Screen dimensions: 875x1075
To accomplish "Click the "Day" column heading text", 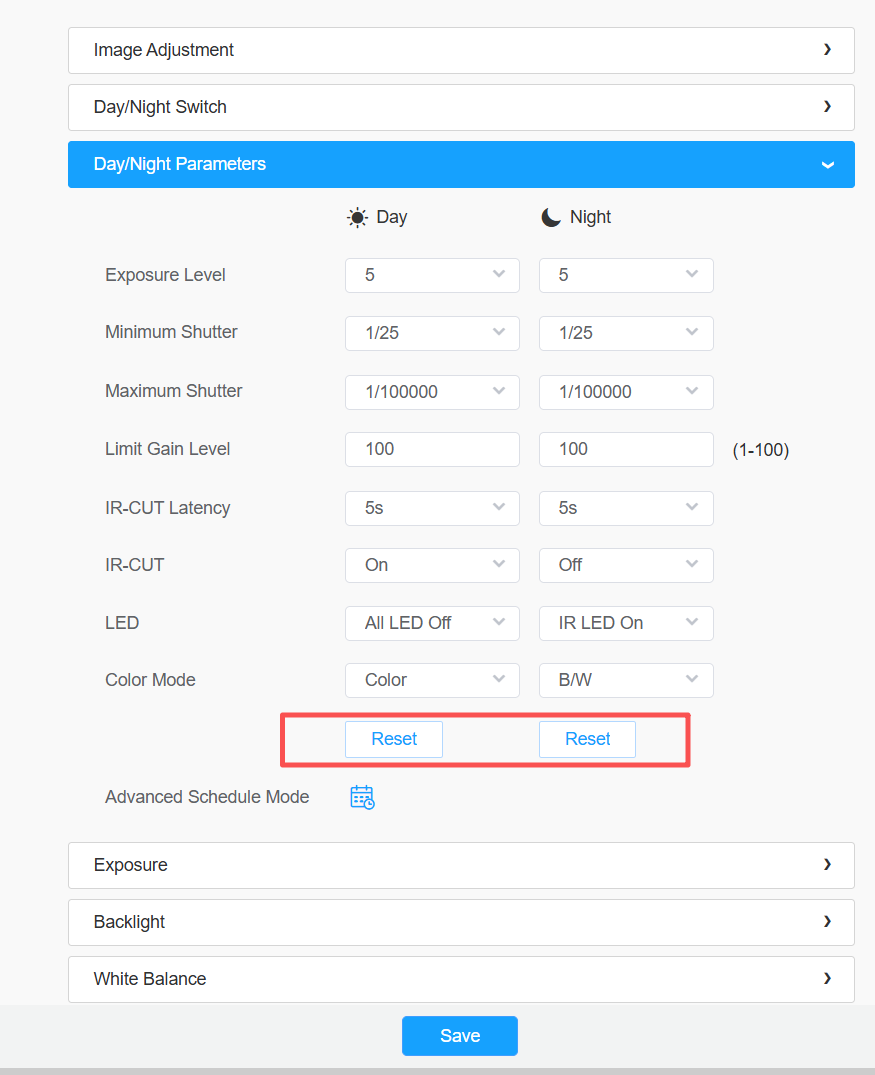I will (392, 217).
